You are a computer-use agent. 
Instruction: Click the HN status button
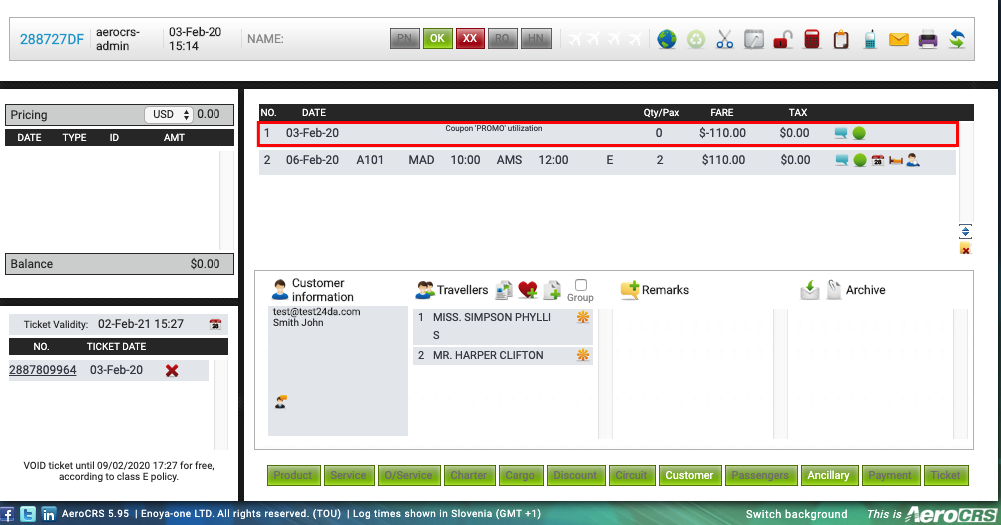(536, 38)
